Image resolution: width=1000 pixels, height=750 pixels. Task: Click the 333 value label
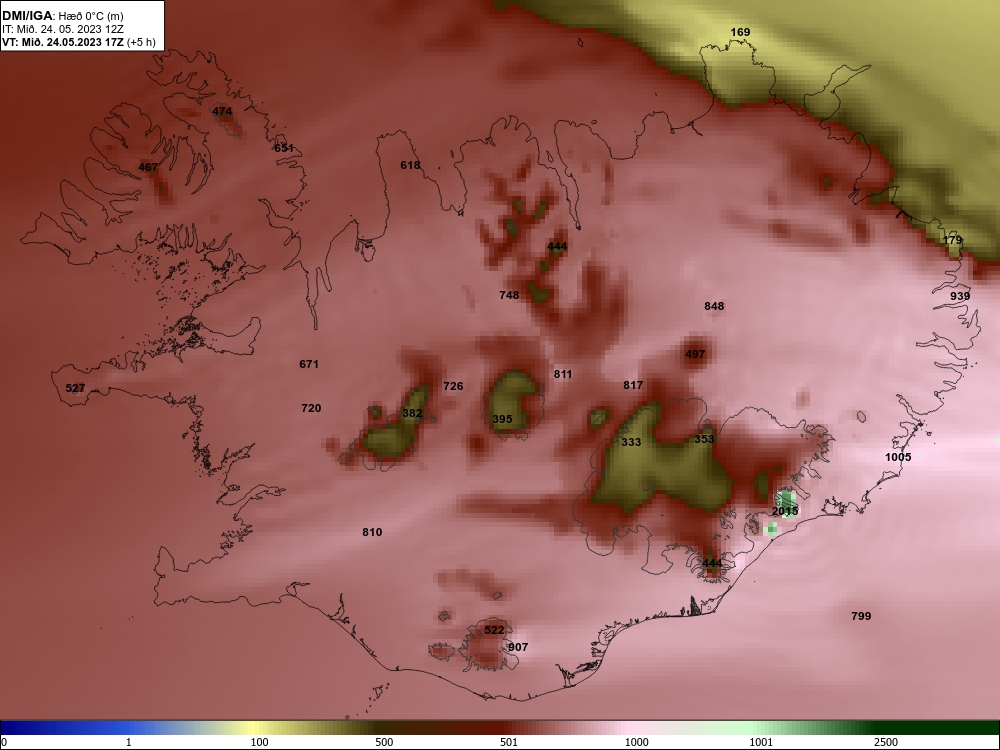[x=631, y=442]
